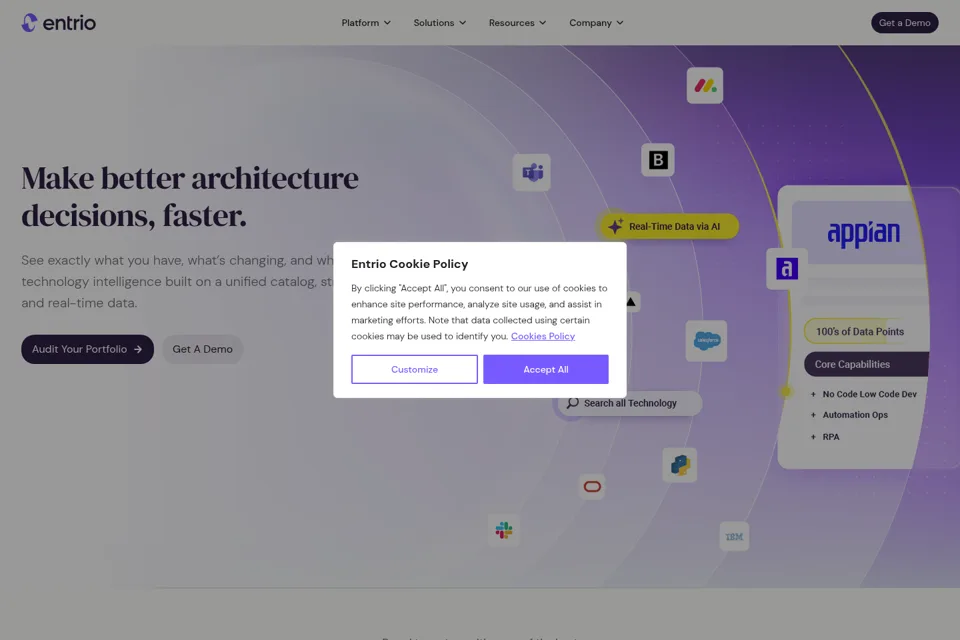Viewport: 960px width, 640px height.
Task: Expand the Resources menu chevron
Action: 542,23
